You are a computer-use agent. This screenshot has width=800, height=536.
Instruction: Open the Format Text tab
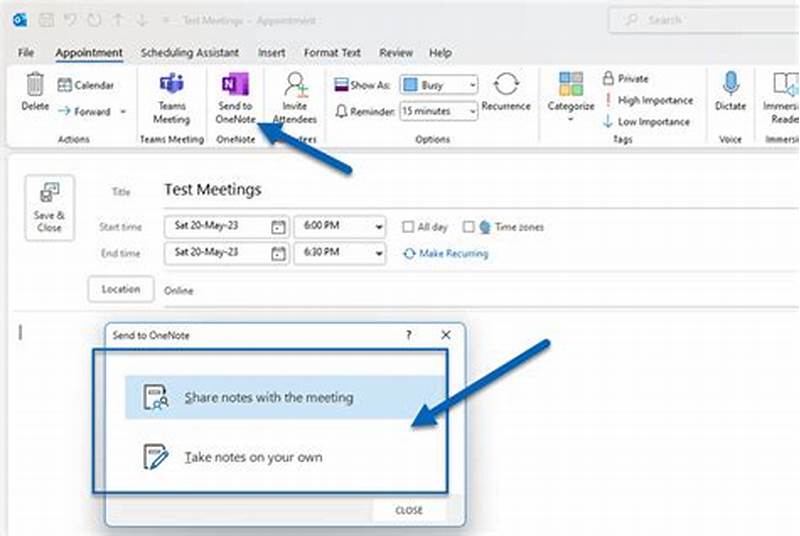pyautogui.click(x=332, y=53)
